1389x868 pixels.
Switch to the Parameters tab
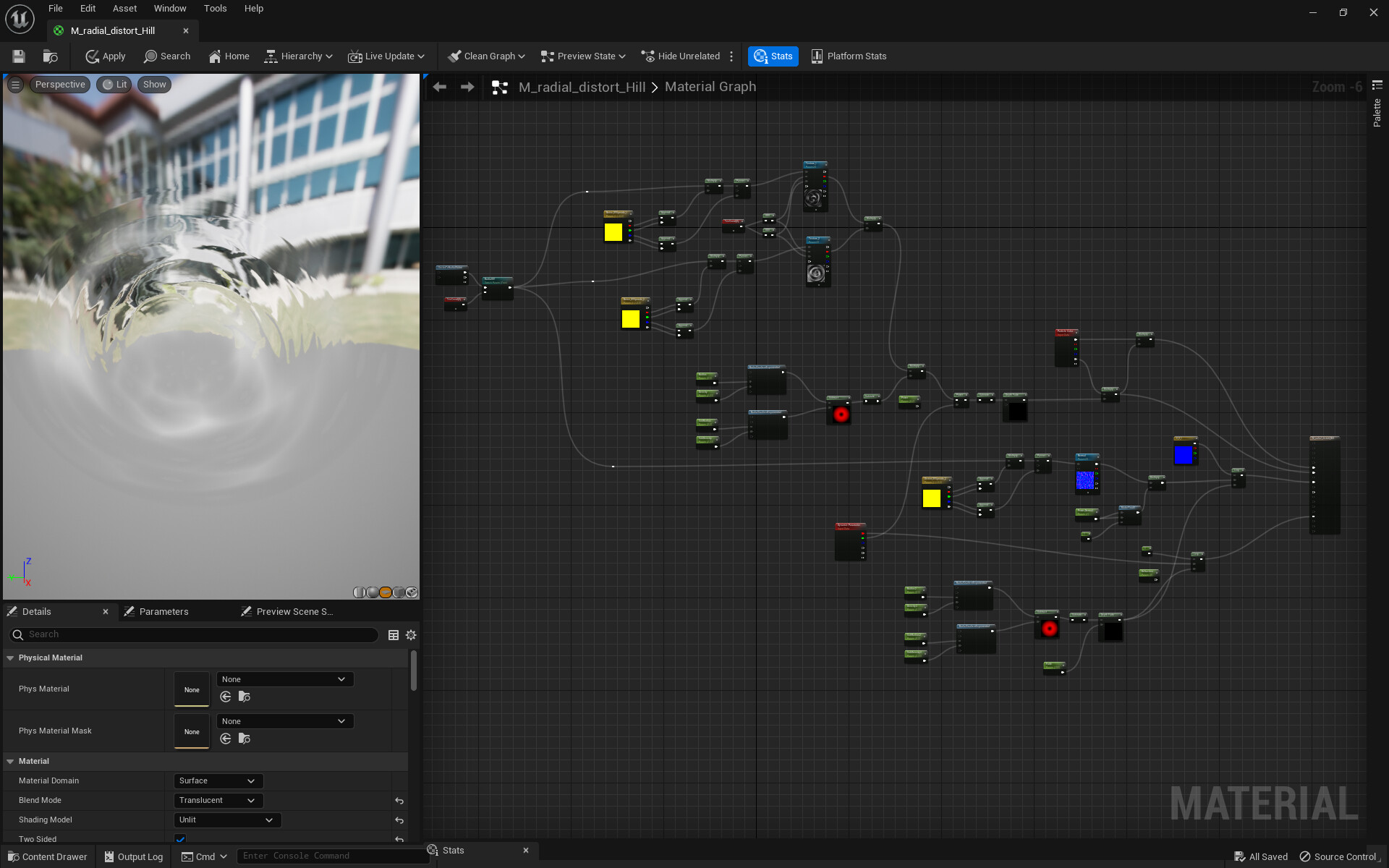tap(163, 612)
